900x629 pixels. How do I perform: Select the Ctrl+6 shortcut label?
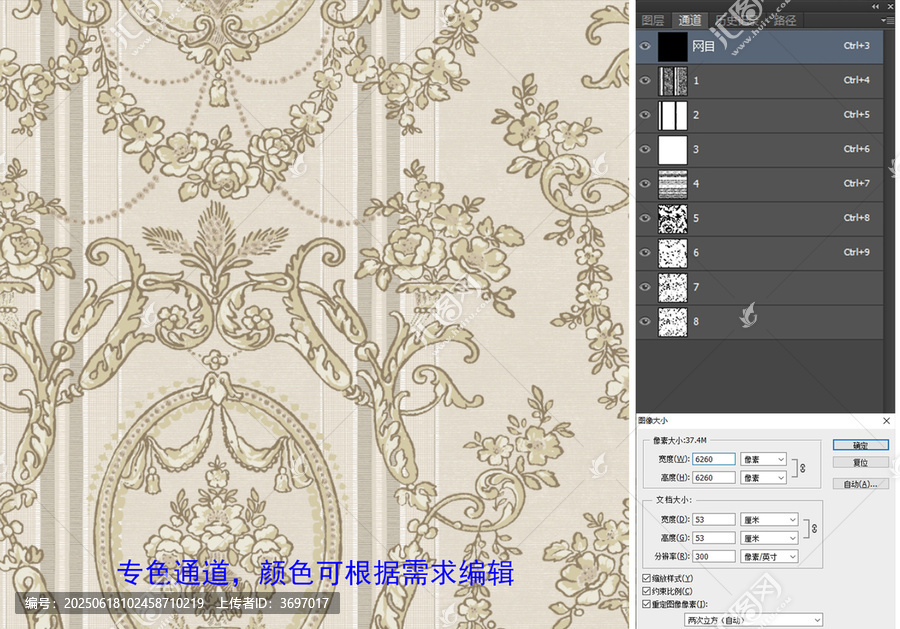(x=856, y=149)
